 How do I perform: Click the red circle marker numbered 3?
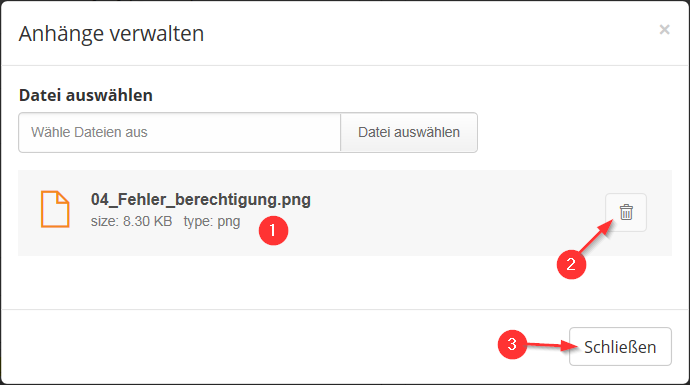coord(512,344)
